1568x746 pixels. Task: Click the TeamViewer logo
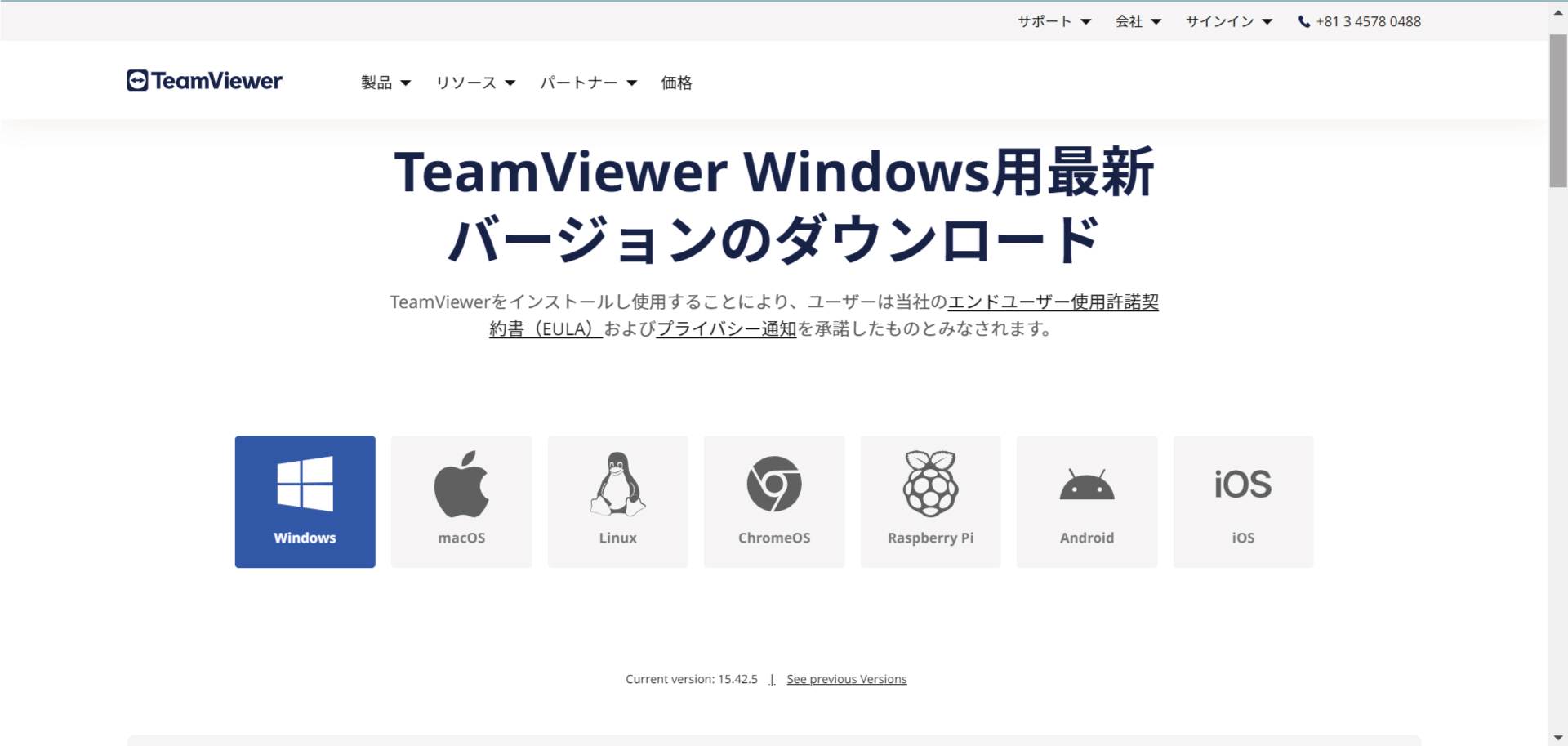[x=205, y=81]
